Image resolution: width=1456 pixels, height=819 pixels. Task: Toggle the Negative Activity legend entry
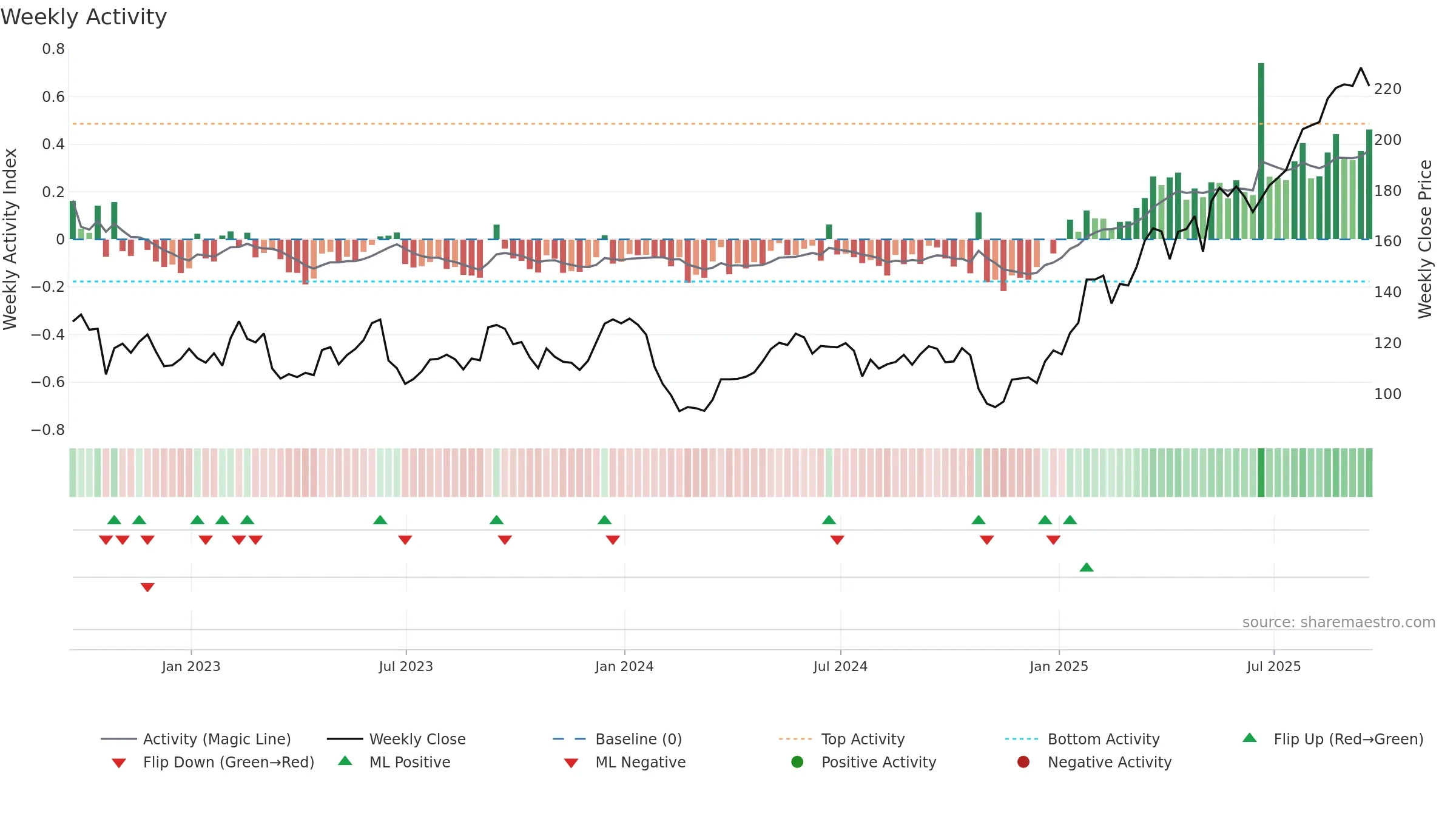pos(1094,762)
